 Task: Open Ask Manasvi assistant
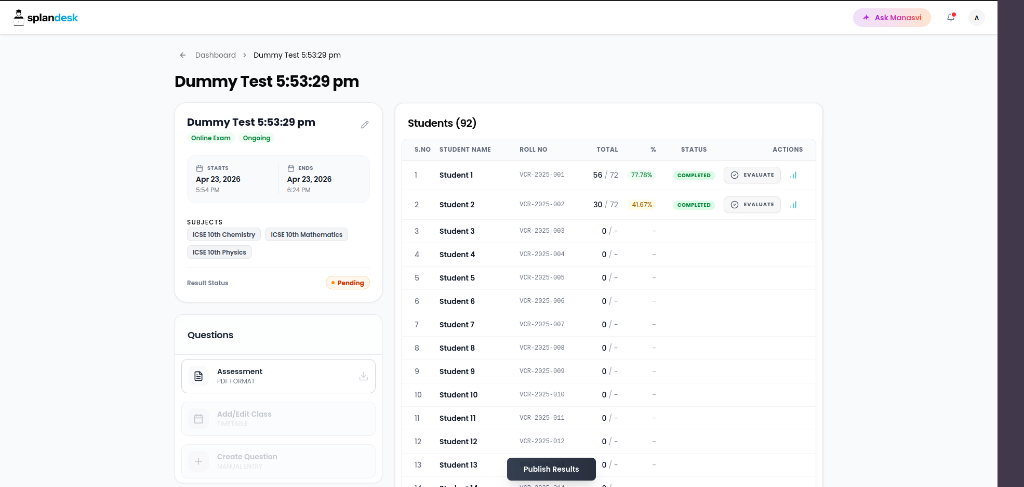point(891,18)
